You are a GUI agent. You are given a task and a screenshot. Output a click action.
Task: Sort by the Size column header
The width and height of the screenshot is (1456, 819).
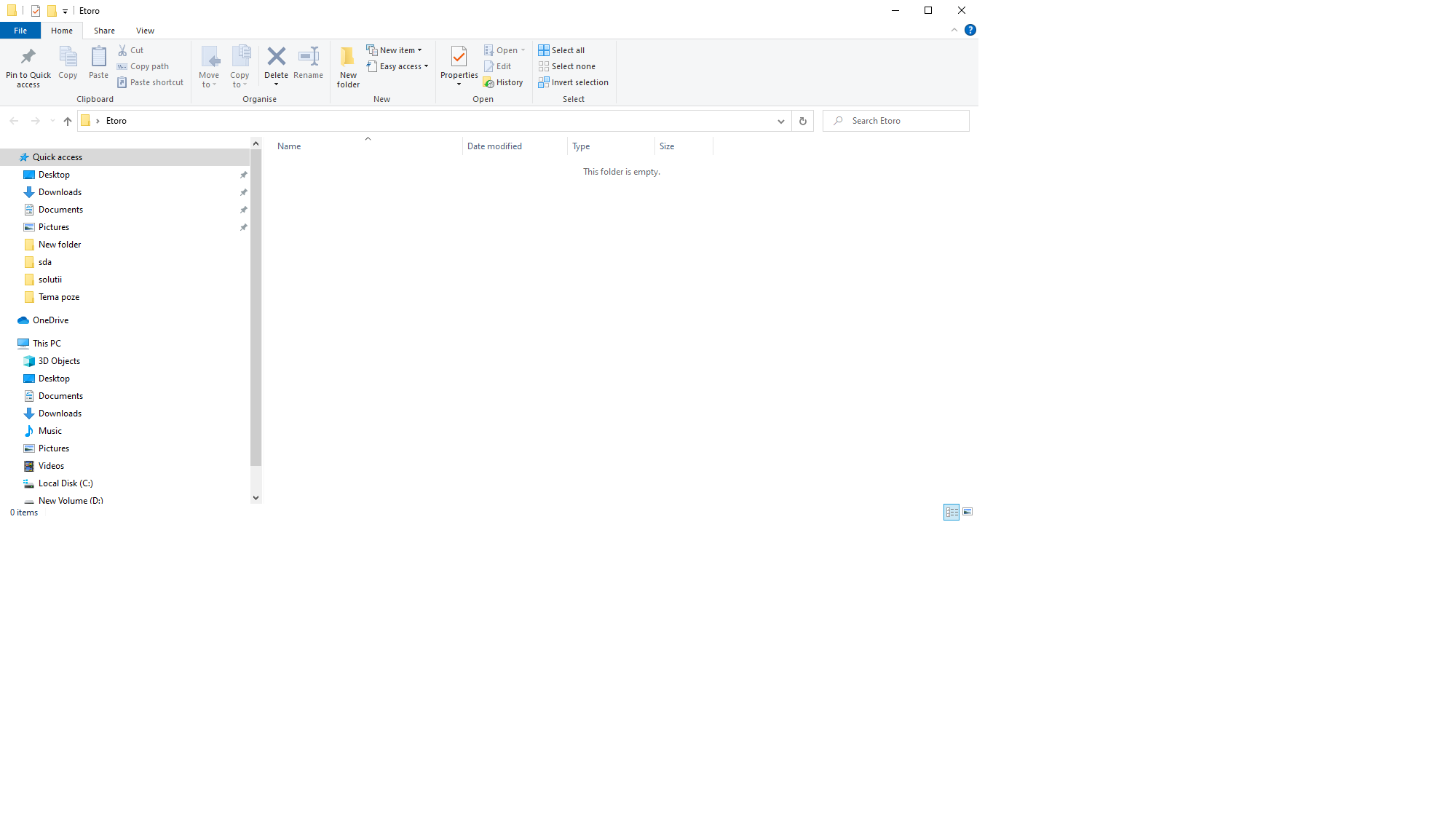pyautogui.click(x=684, y=146)
